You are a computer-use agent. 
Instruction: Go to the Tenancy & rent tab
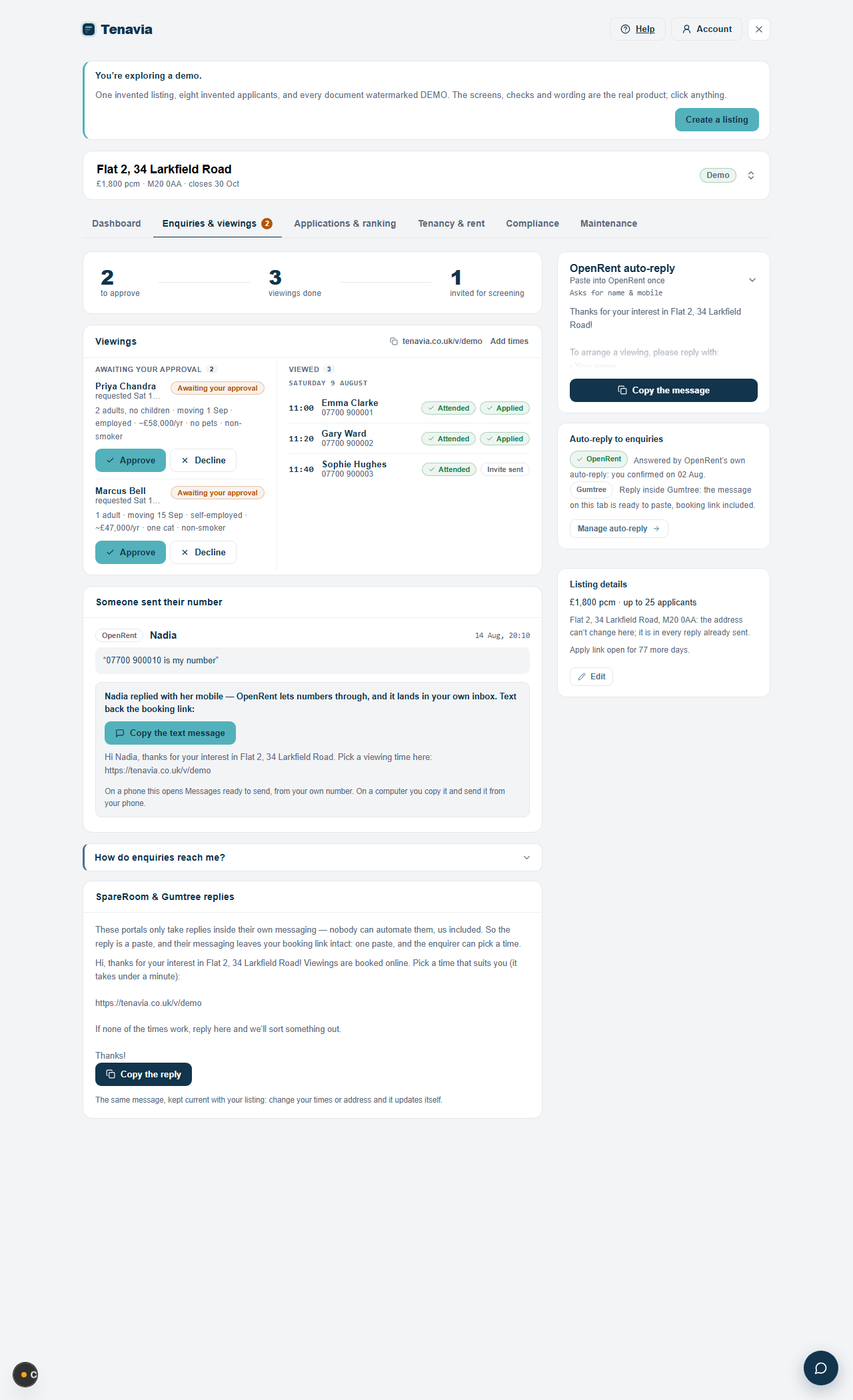click(x=451, y=224)
